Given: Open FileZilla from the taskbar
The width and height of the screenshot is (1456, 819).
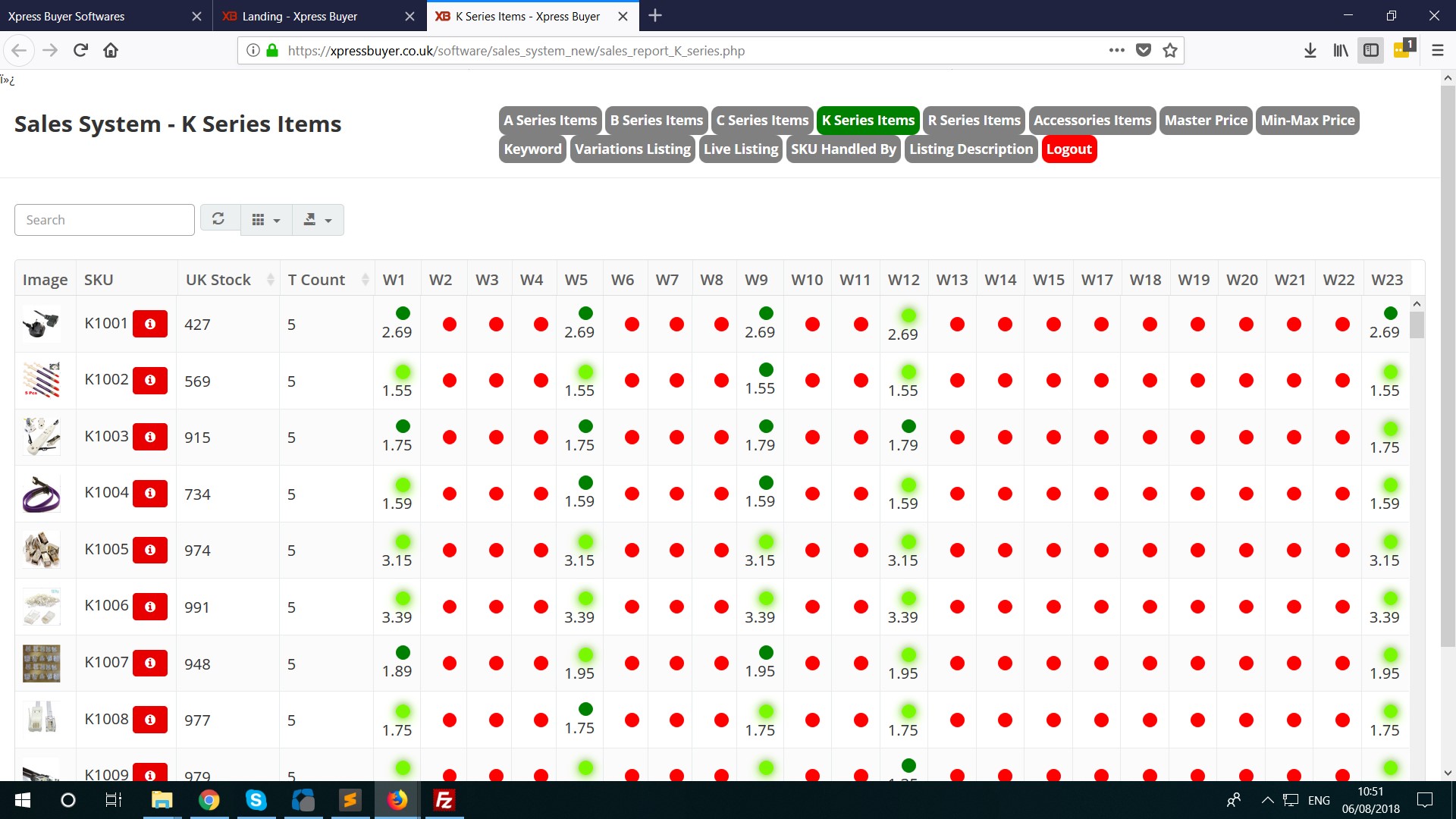Looking at the screenshot, I should point(444,800).
